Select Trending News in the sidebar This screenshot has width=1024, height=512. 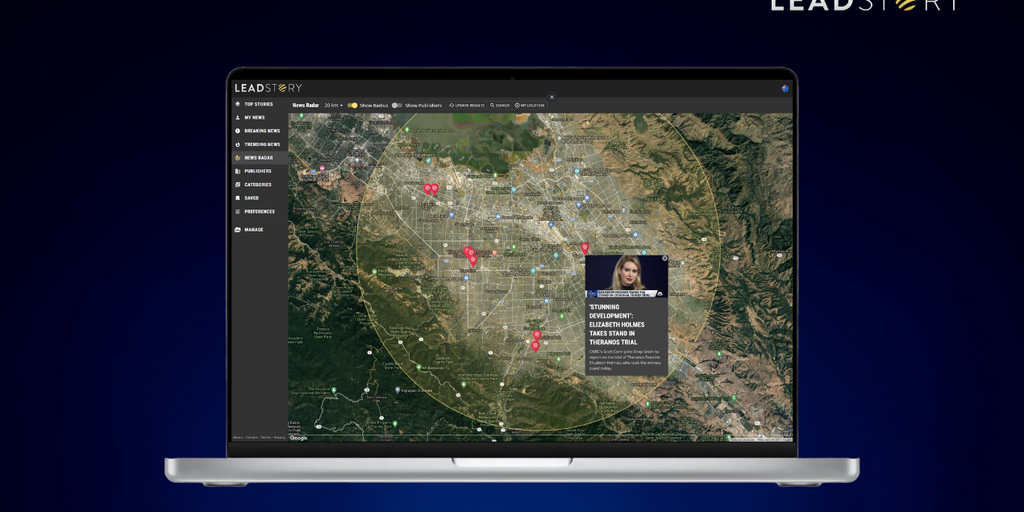260,144
